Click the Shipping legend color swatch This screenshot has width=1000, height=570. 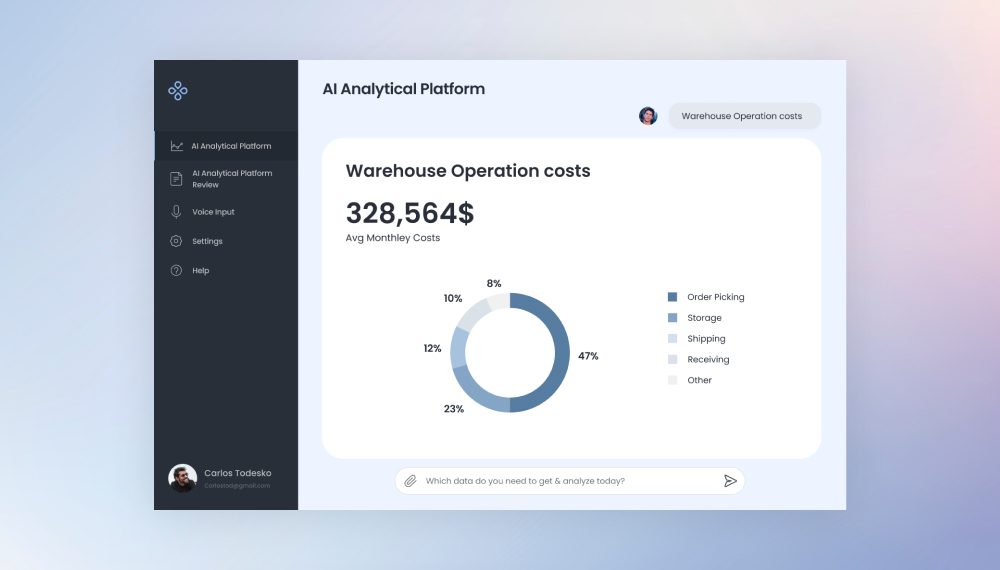pyautogui.click(x=672, y=339)
